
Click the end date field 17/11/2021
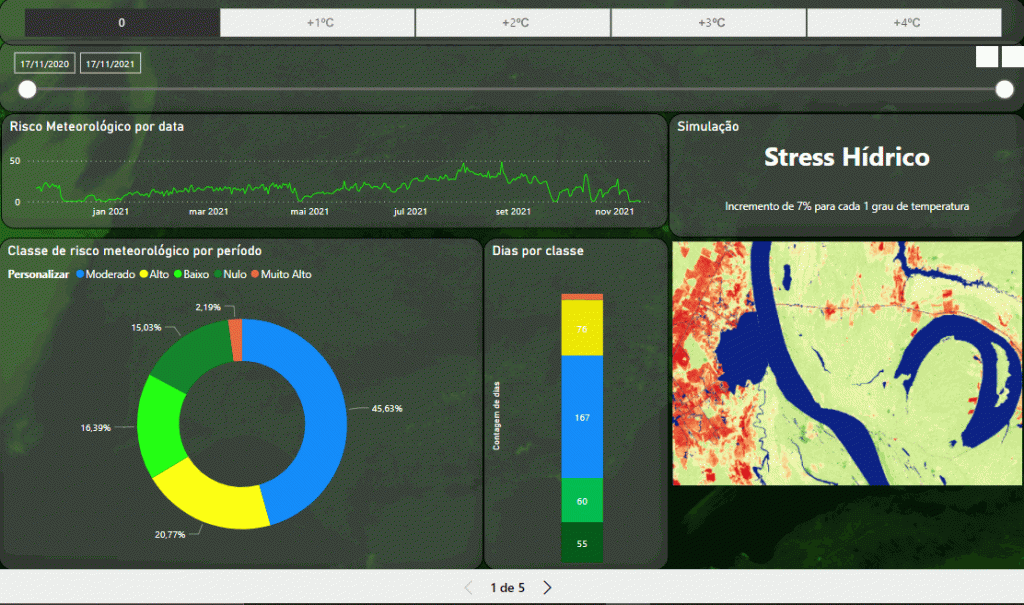click(x=110, y=63)
